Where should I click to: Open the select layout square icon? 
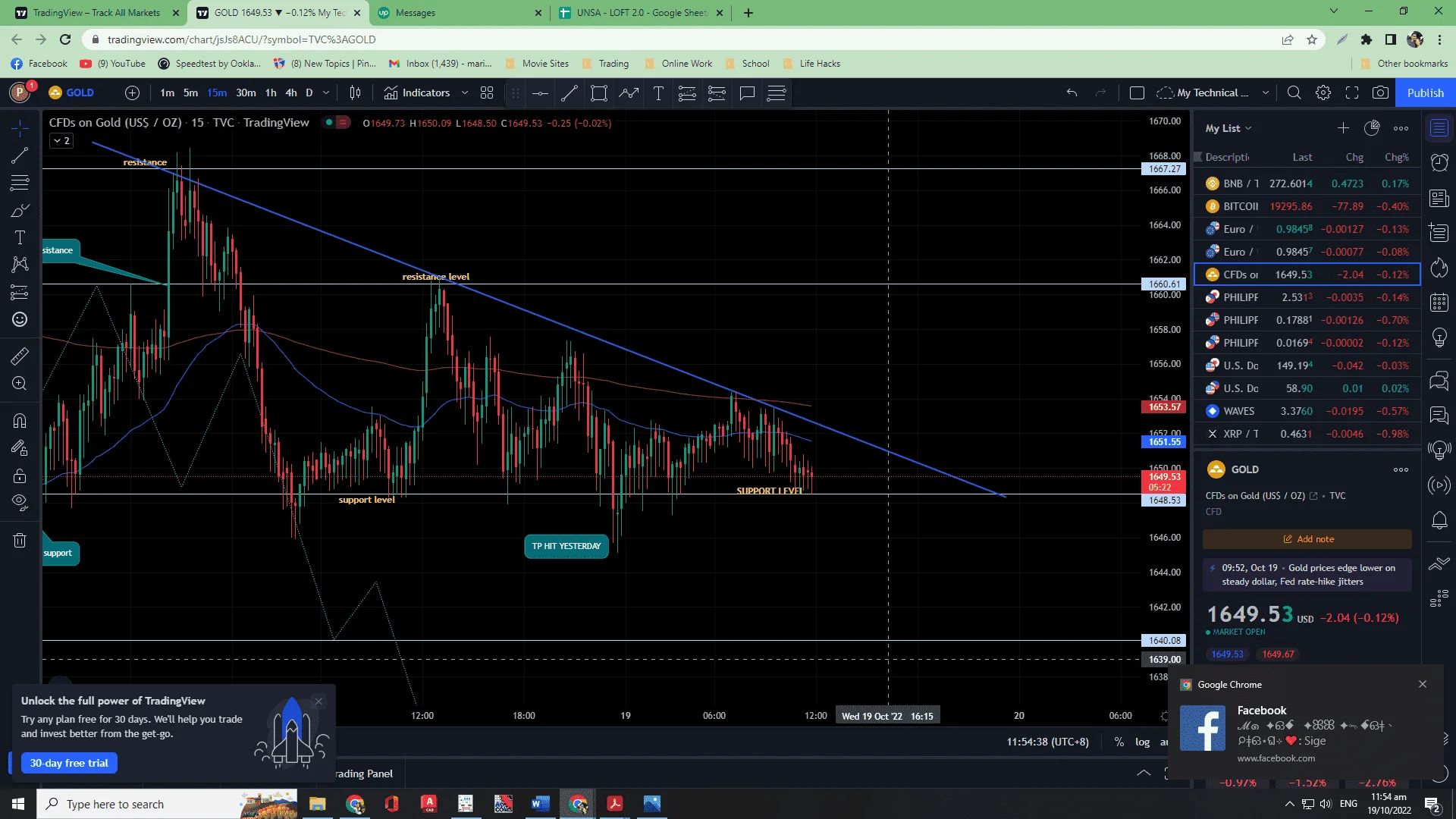pyautogui.click(x=1137, y=93)
